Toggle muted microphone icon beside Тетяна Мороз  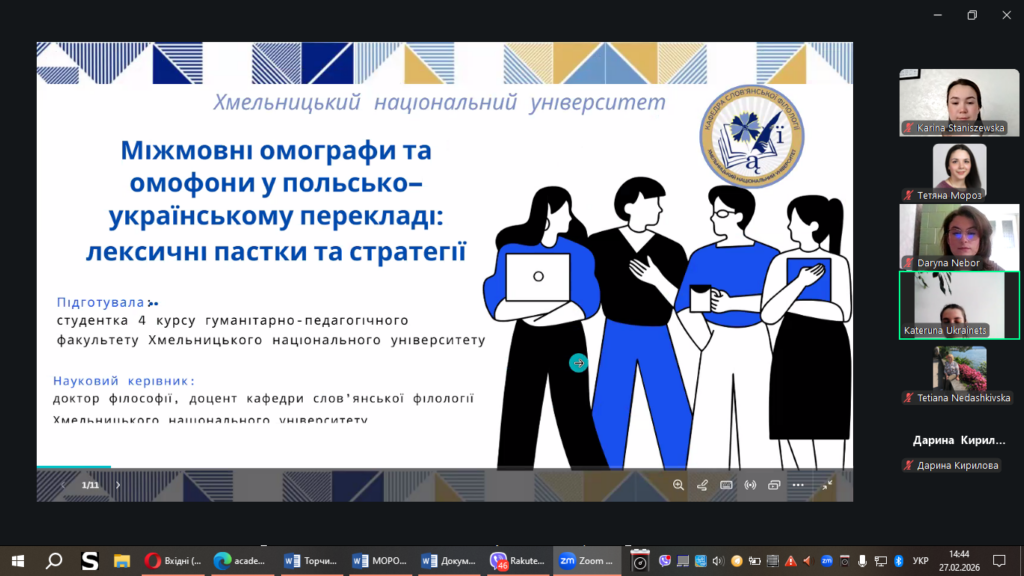click(909, 195)
